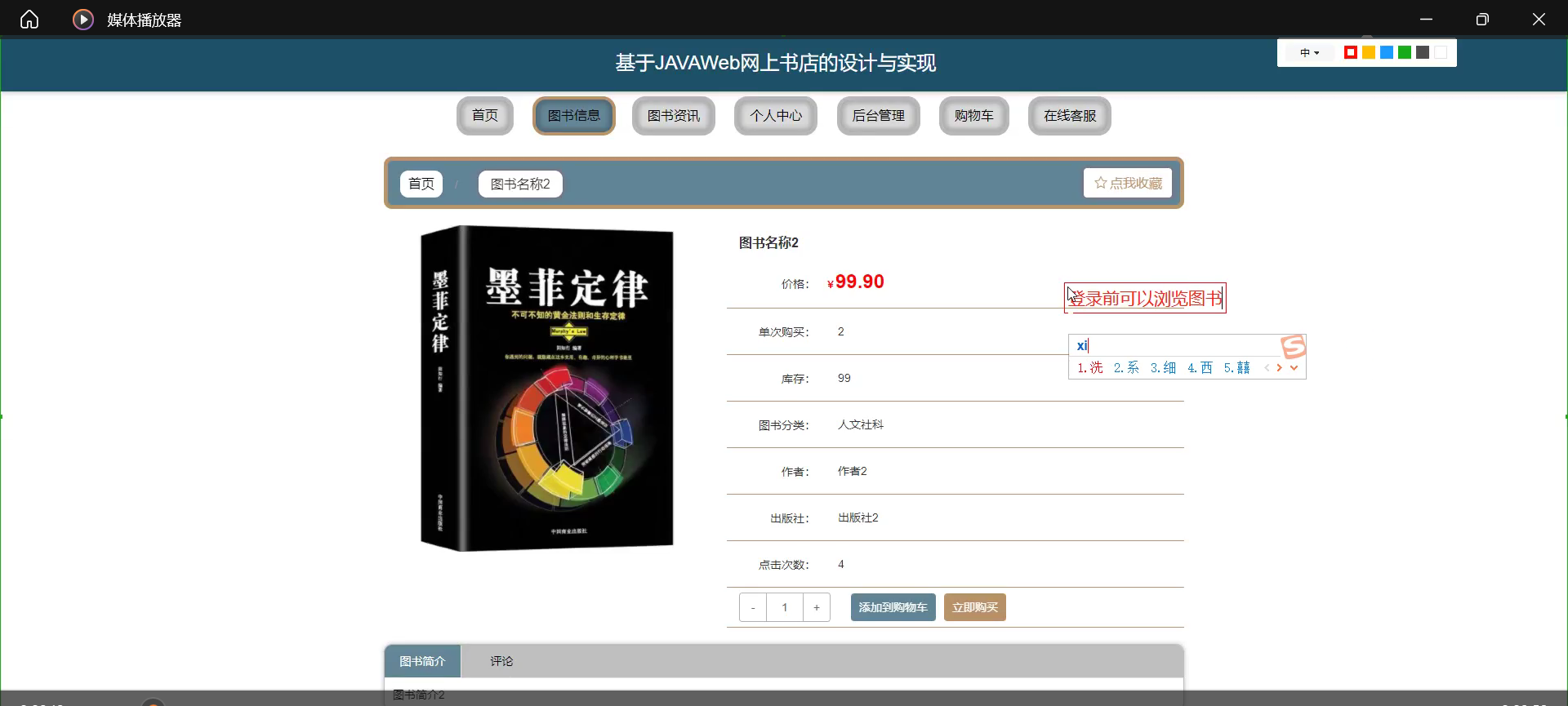The height and width of the screenshot is (706, 1568).
Task: Open the 后台管理 navigation tab
Action: [879, 116]
